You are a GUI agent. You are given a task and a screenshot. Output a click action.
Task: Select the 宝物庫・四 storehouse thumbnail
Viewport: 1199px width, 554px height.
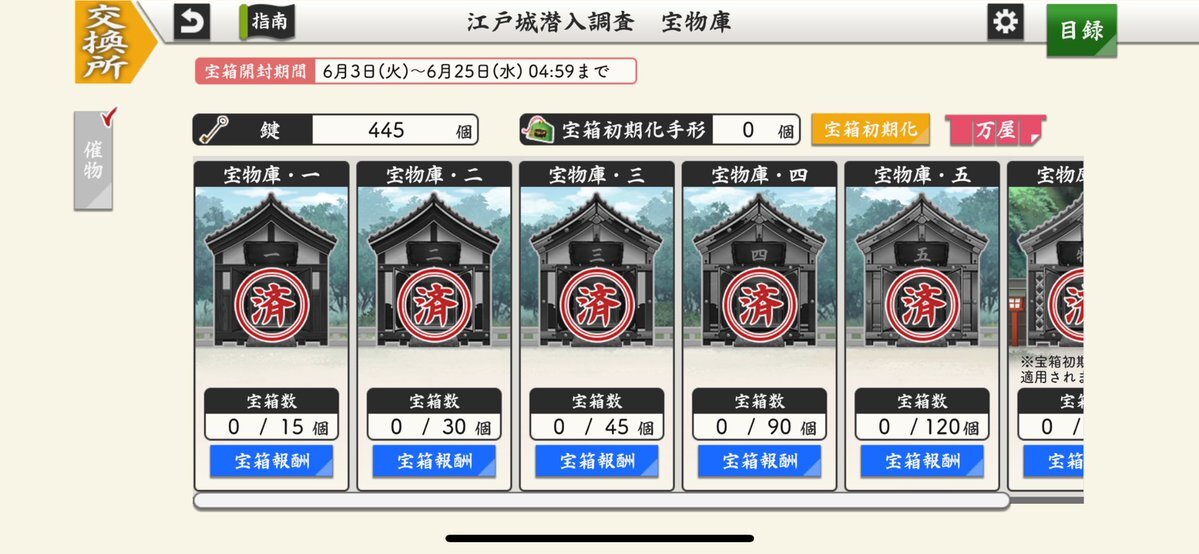point(759,268)
